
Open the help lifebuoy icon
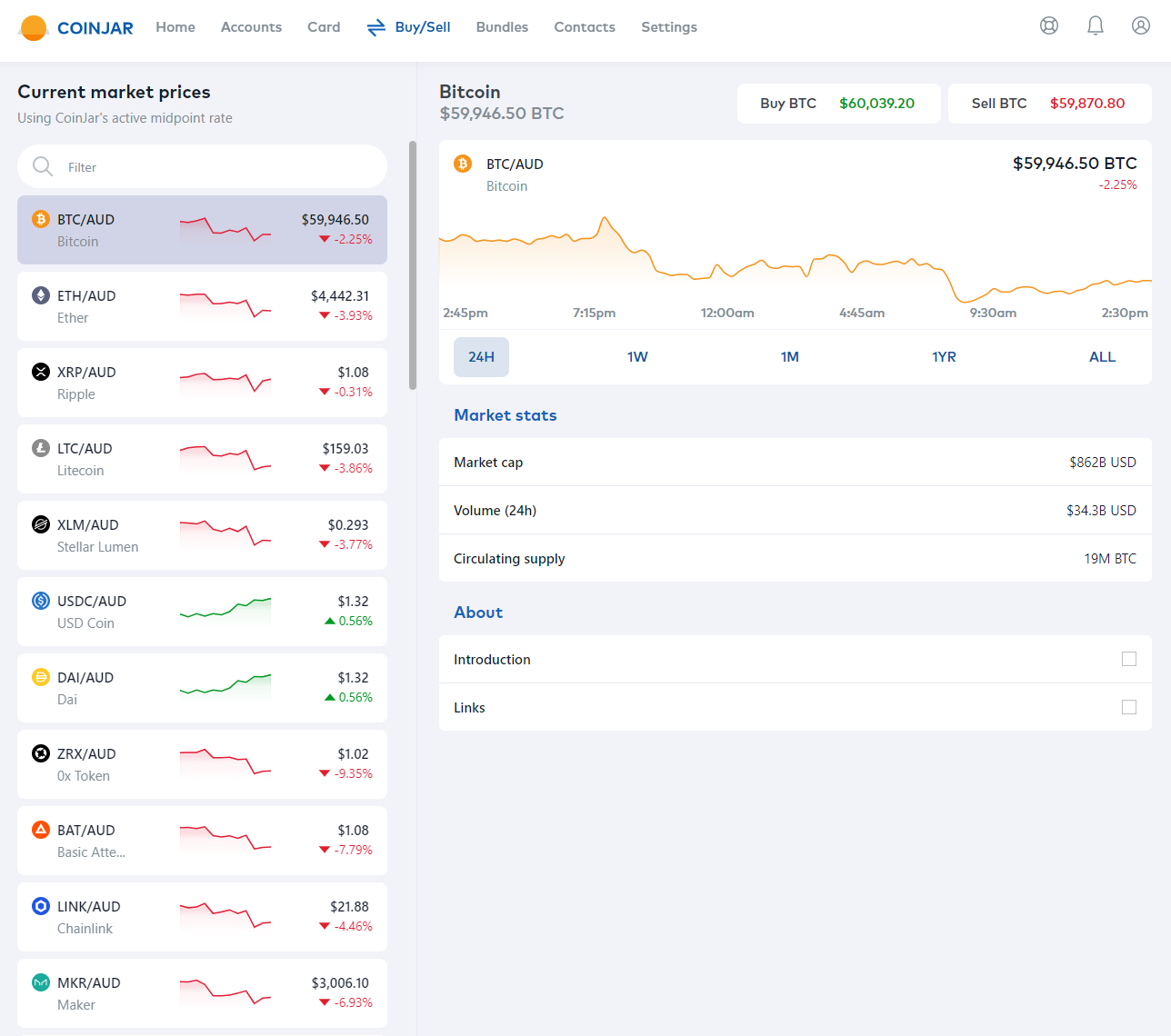pos(1049,25)
